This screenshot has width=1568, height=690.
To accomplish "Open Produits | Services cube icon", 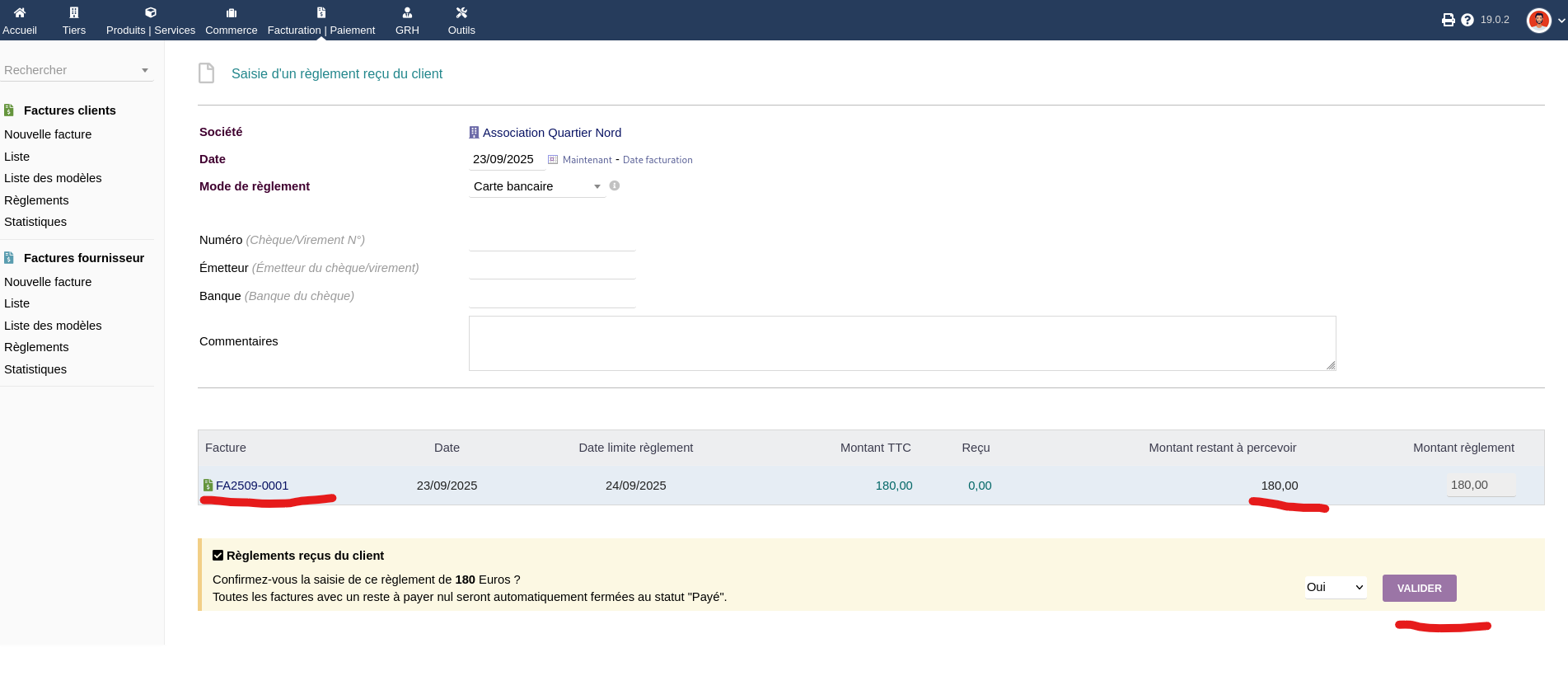I will click(x=151, y=12).
